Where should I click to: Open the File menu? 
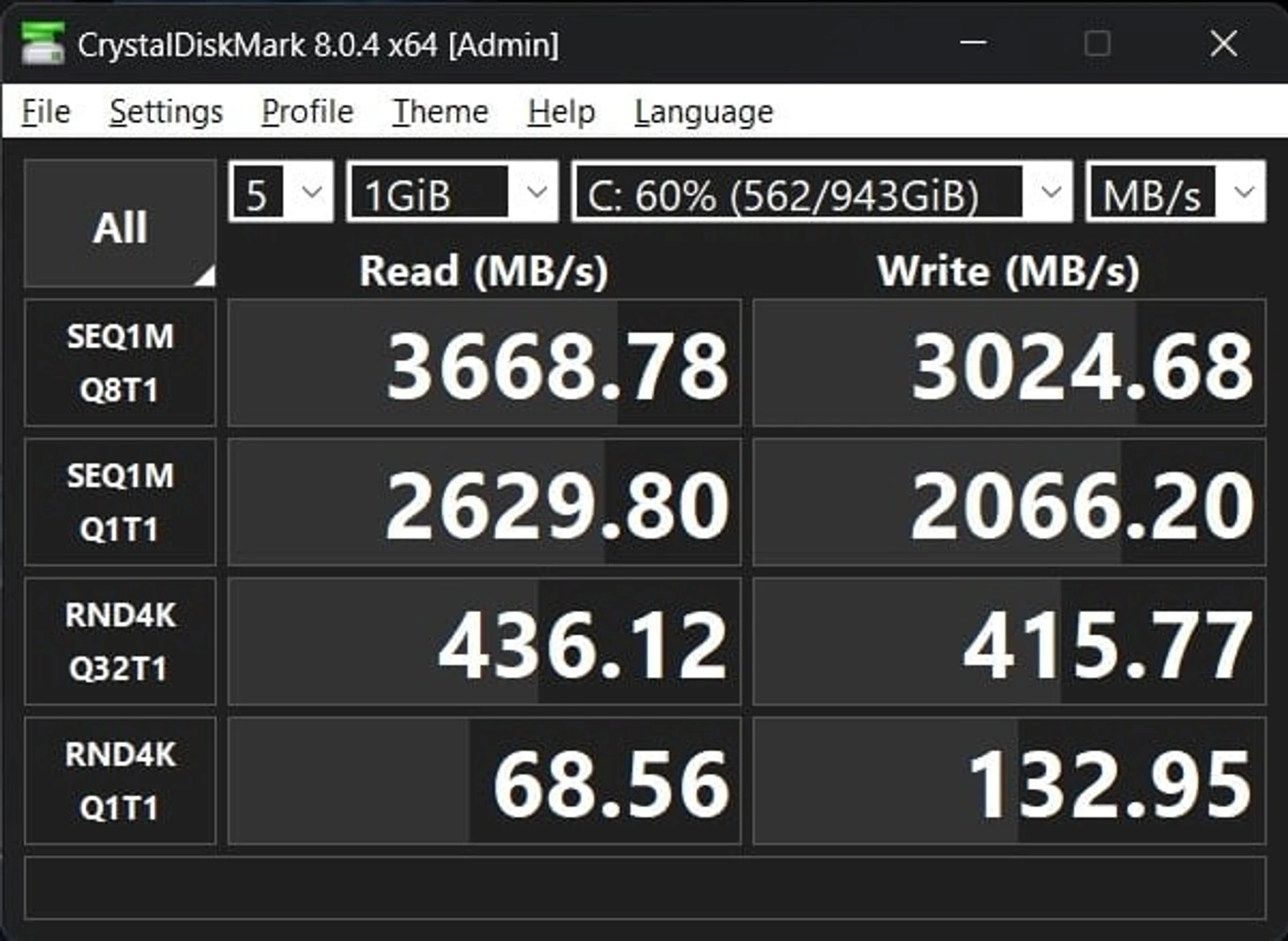[46, 111]
